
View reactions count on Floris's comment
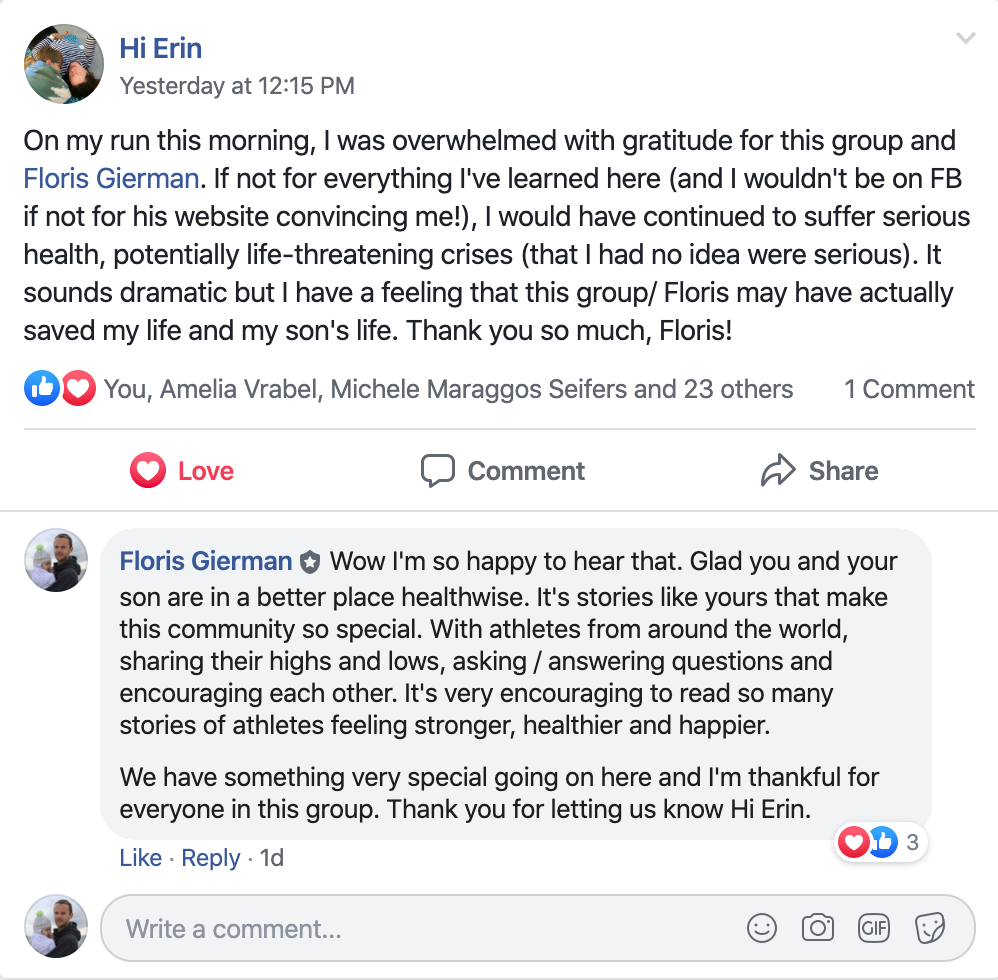[x=881, y=843]
